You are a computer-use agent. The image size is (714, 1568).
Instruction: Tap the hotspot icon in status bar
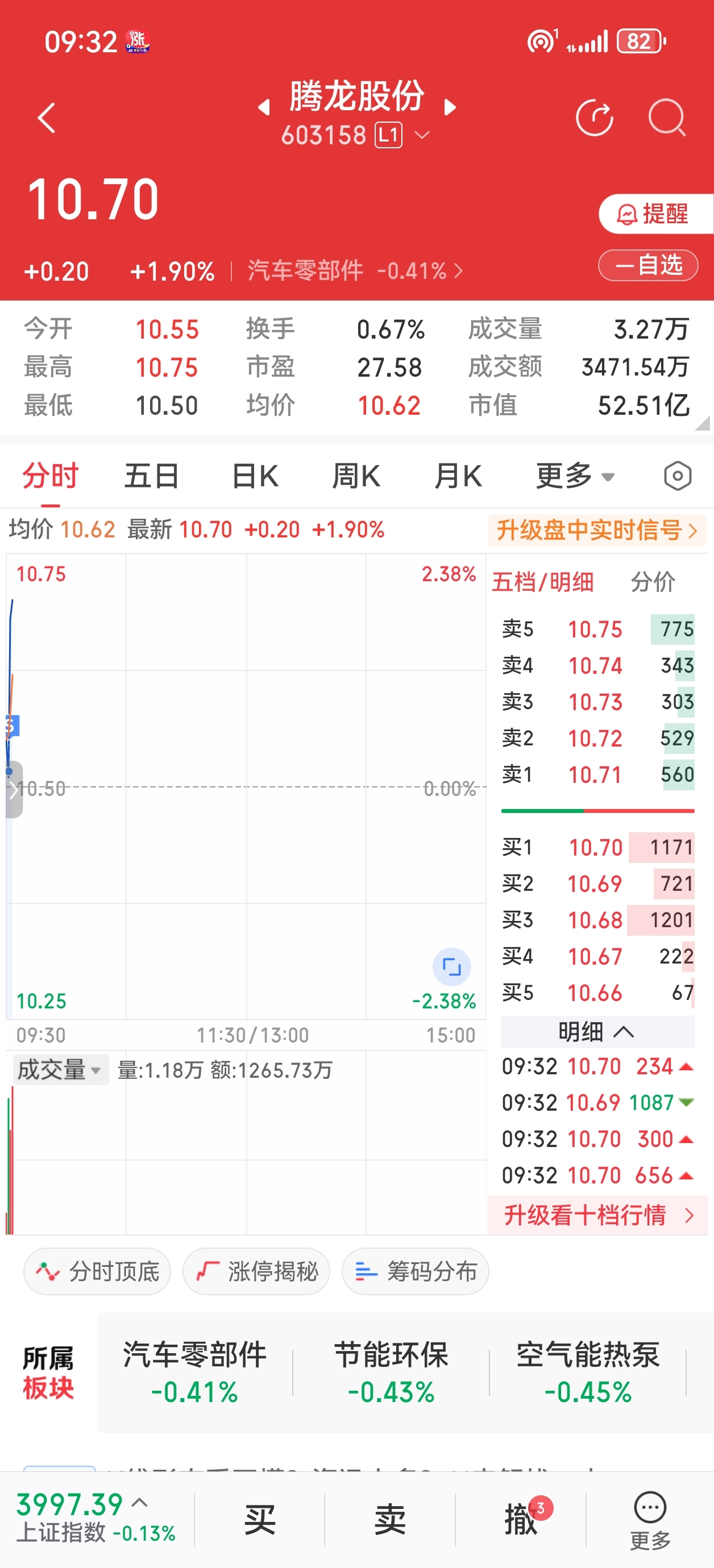pyautogui.click(x=542, y=41)
